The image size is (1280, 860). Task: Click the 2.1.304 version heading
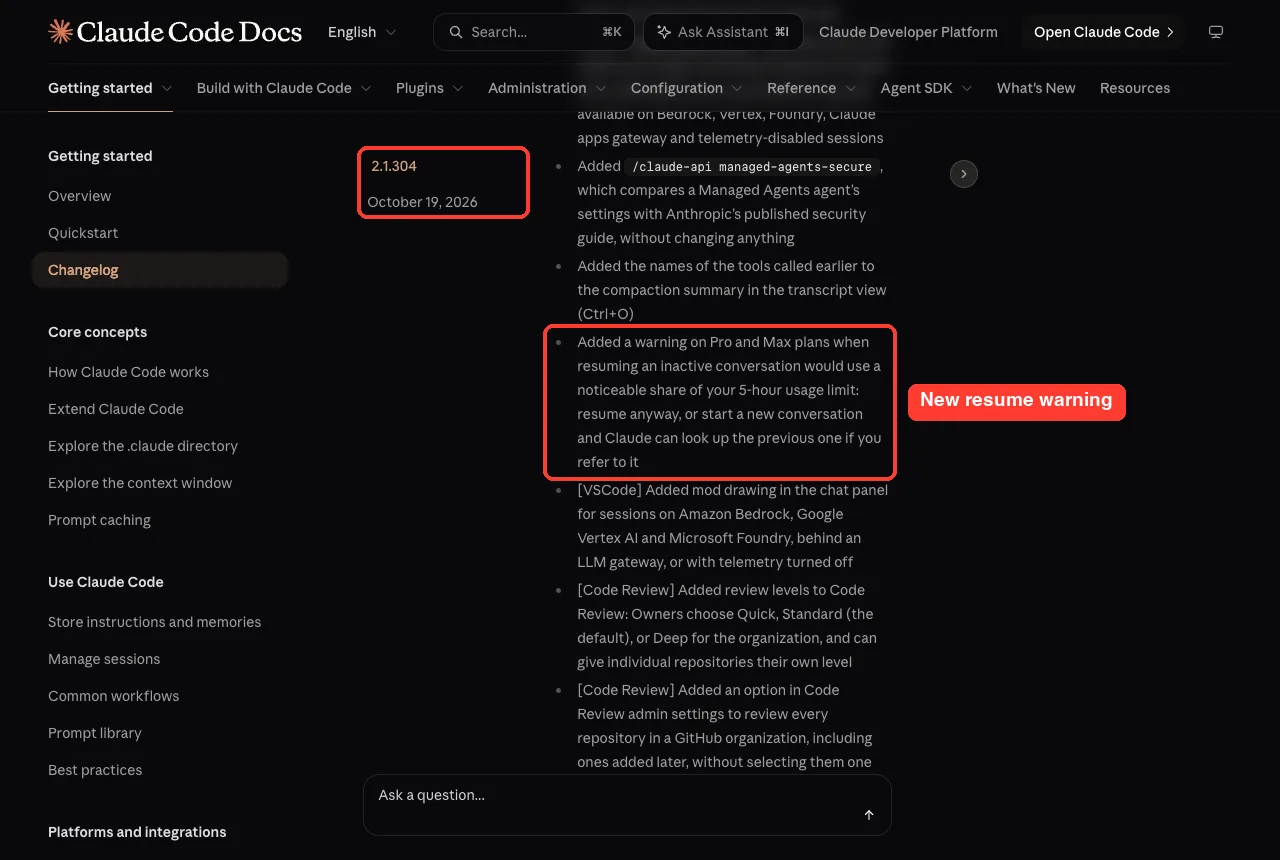coord(394,166)
